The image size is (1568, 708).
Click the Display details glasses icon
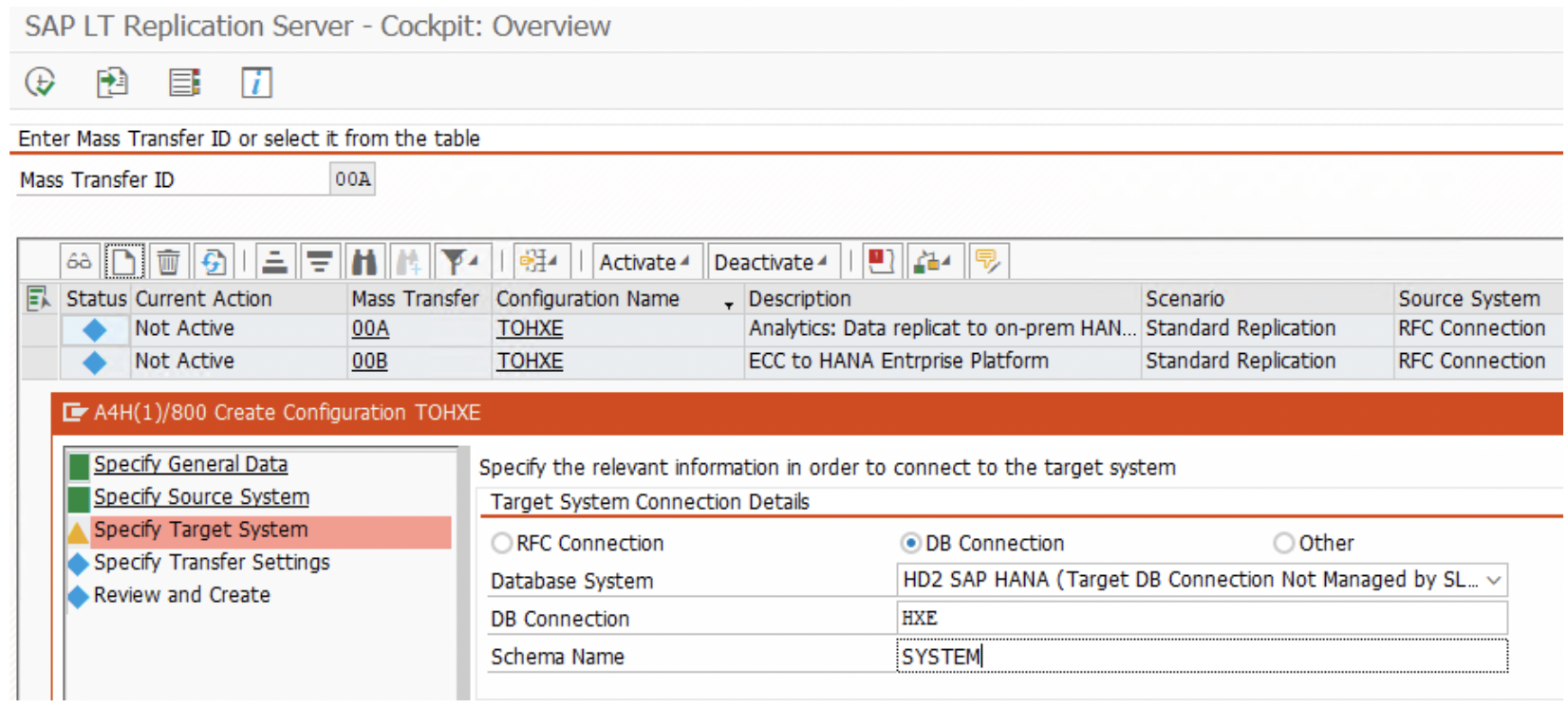click(x=79, y=262)
